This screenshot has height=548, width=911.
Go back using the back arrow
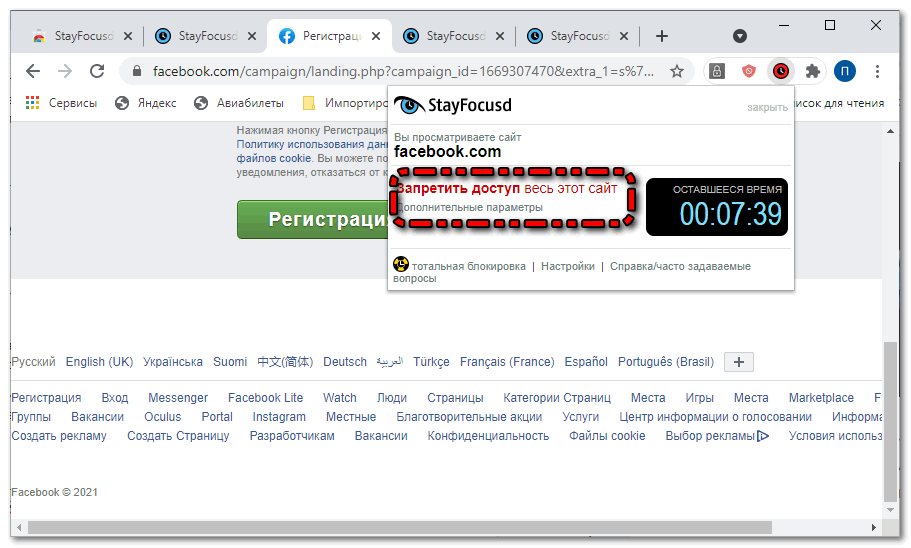33,71
